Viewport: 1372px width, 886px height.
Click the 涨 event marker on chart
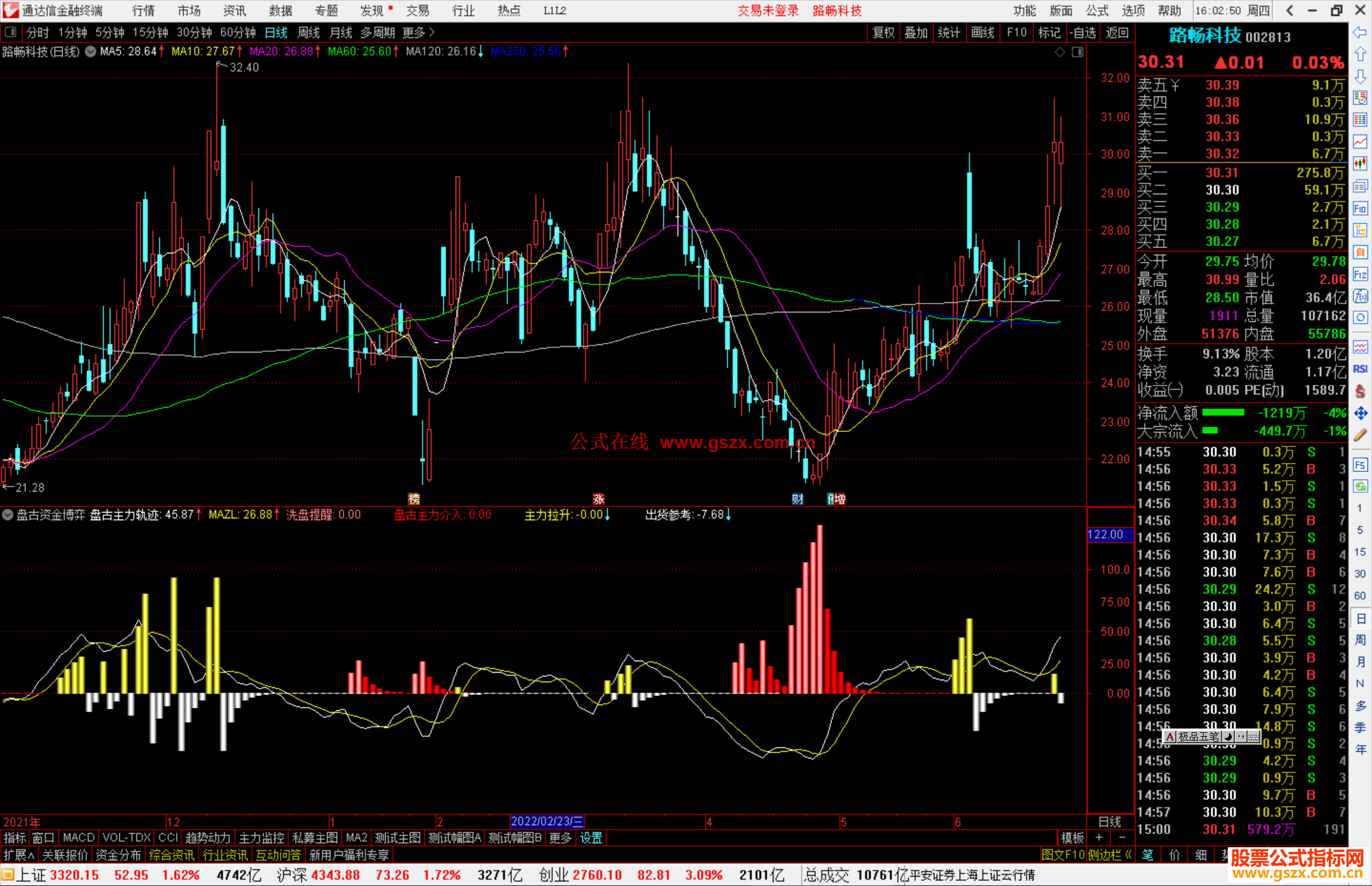click(x=598, y=499)
